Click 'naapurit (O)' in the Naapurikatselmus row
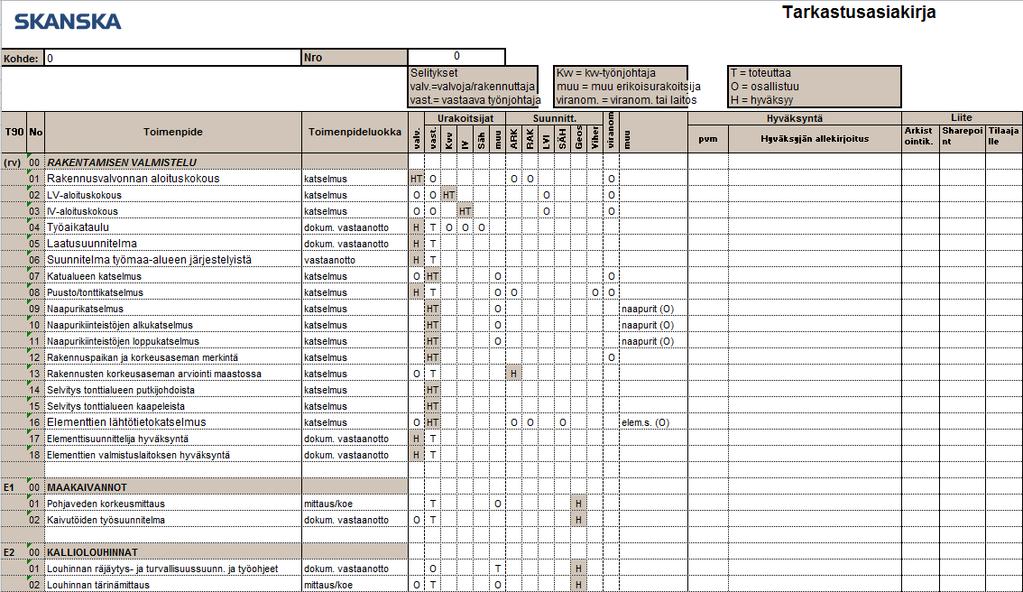This screenshot has width=1023, height=592. (x=647, y=309)
